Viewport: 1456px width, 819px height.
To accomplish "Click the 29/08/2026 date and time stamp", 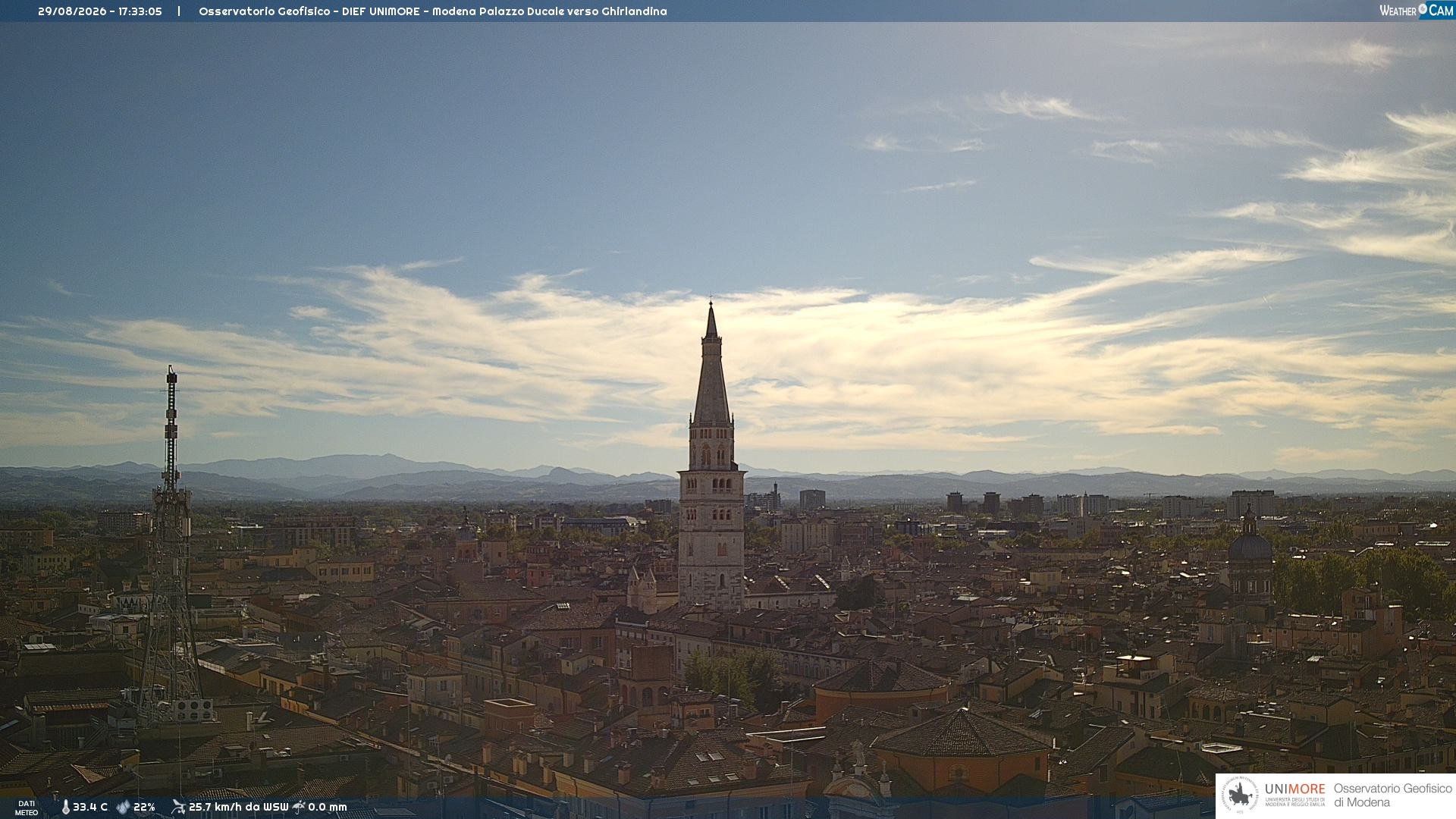I will [x=100, y=11].
